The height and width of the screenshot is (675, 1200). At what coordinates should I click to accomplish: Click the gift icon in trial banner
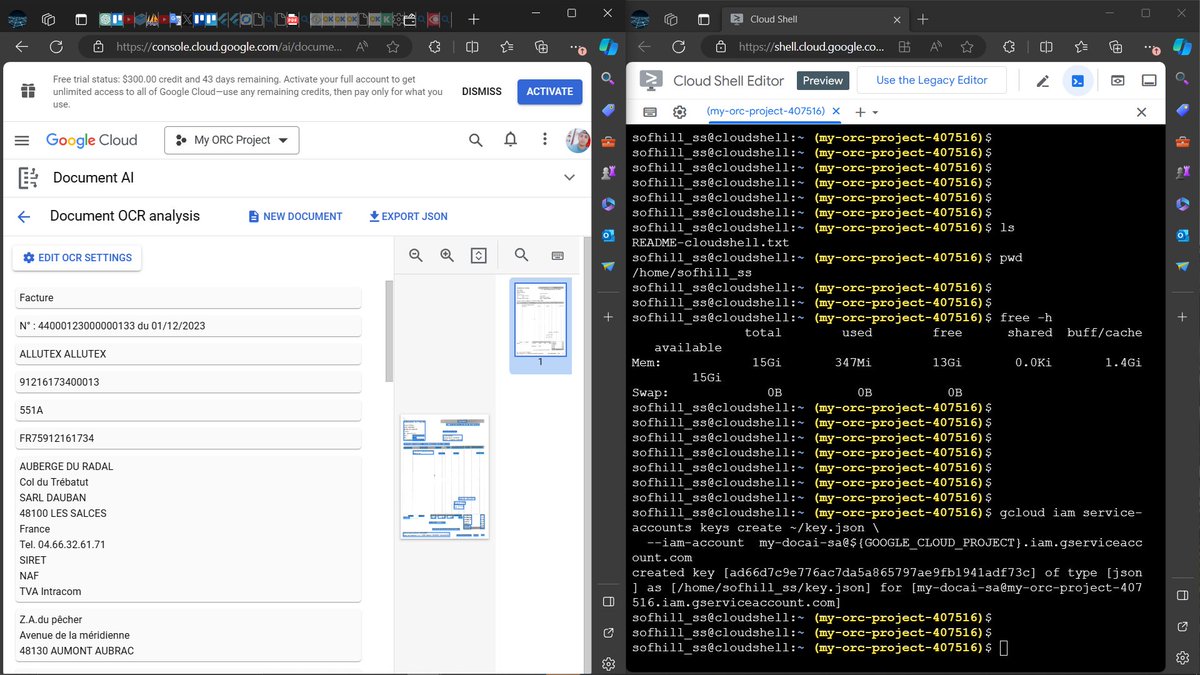[x=28, y=91]
